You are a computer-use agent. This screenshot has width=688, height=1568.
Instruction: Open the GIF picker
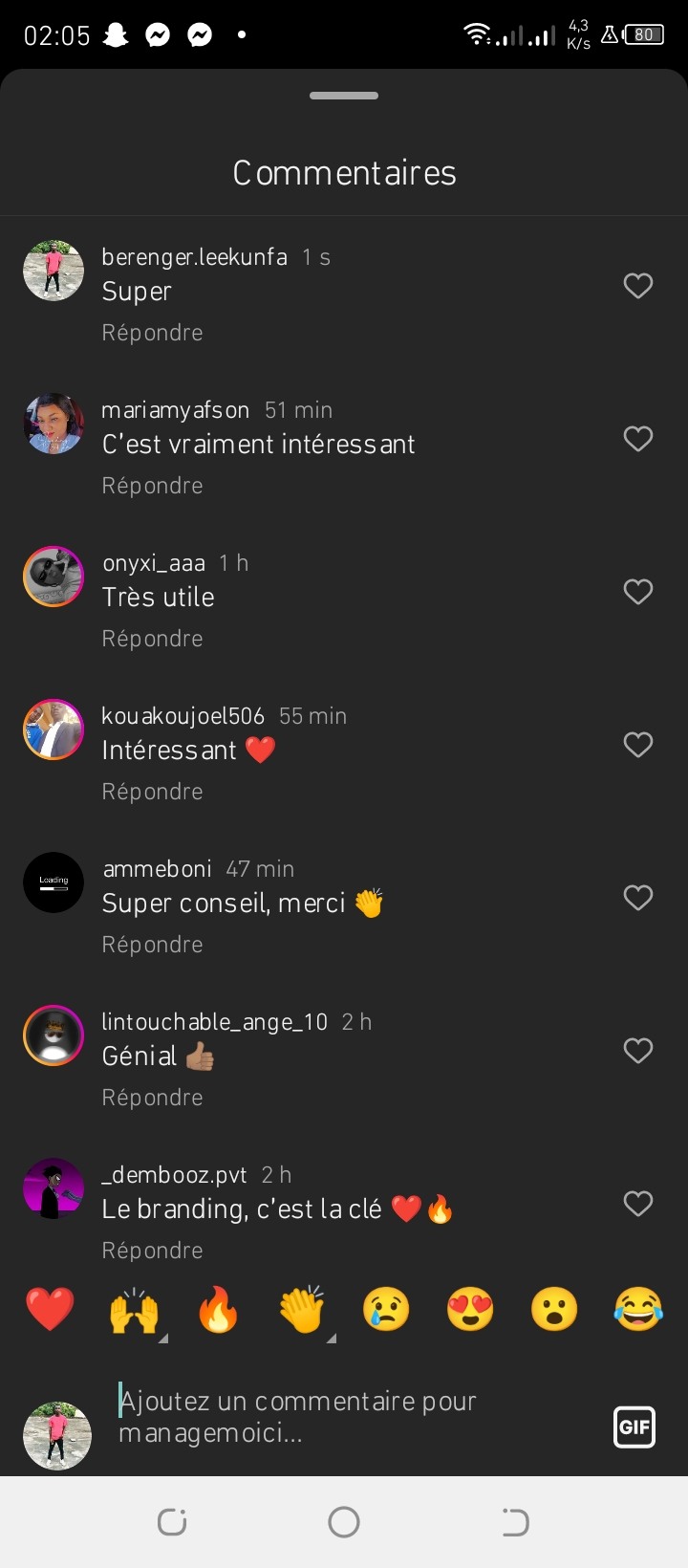634,1427
